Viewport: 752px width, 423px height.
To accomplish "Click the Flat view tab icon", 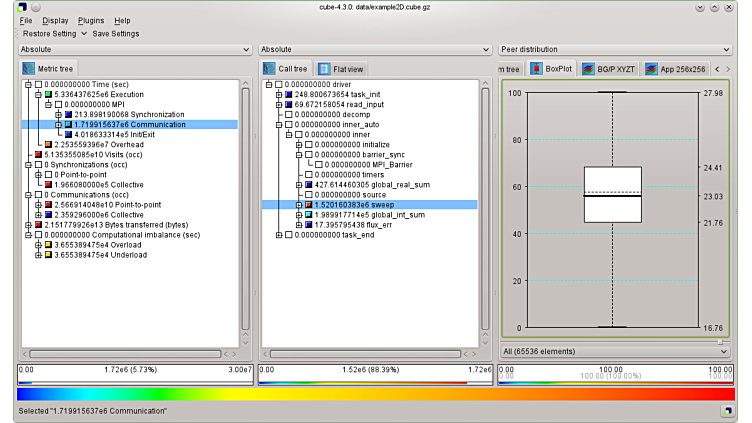I will pos(325,69).
